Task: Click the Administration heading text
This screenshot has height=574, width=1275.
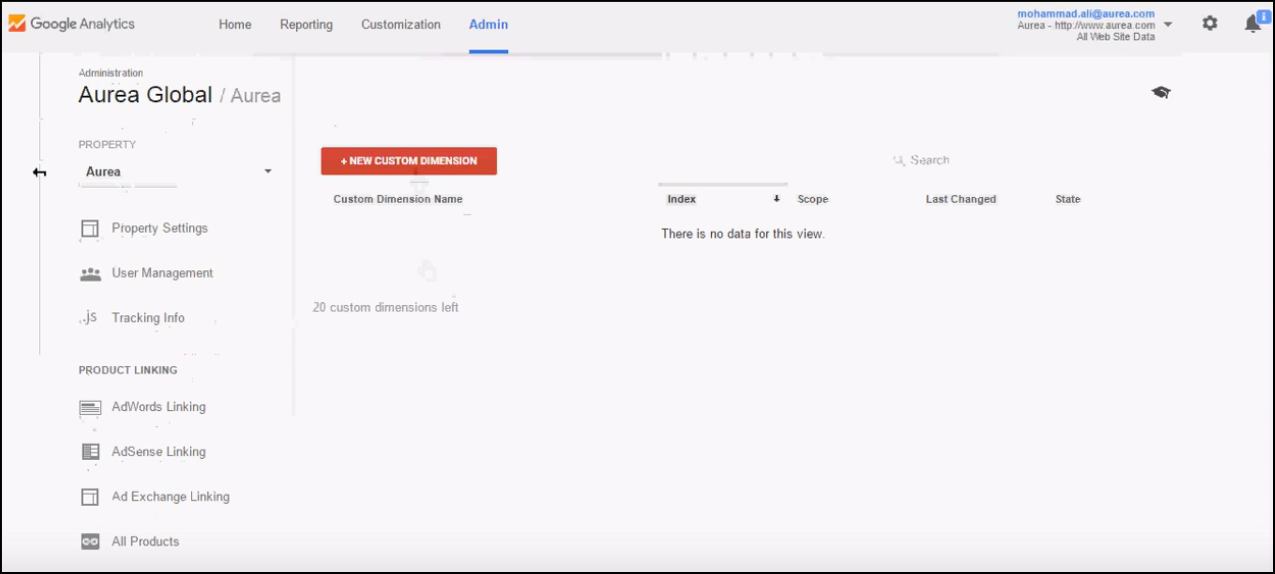Action: pyautogui.click(x=111, y=73)
